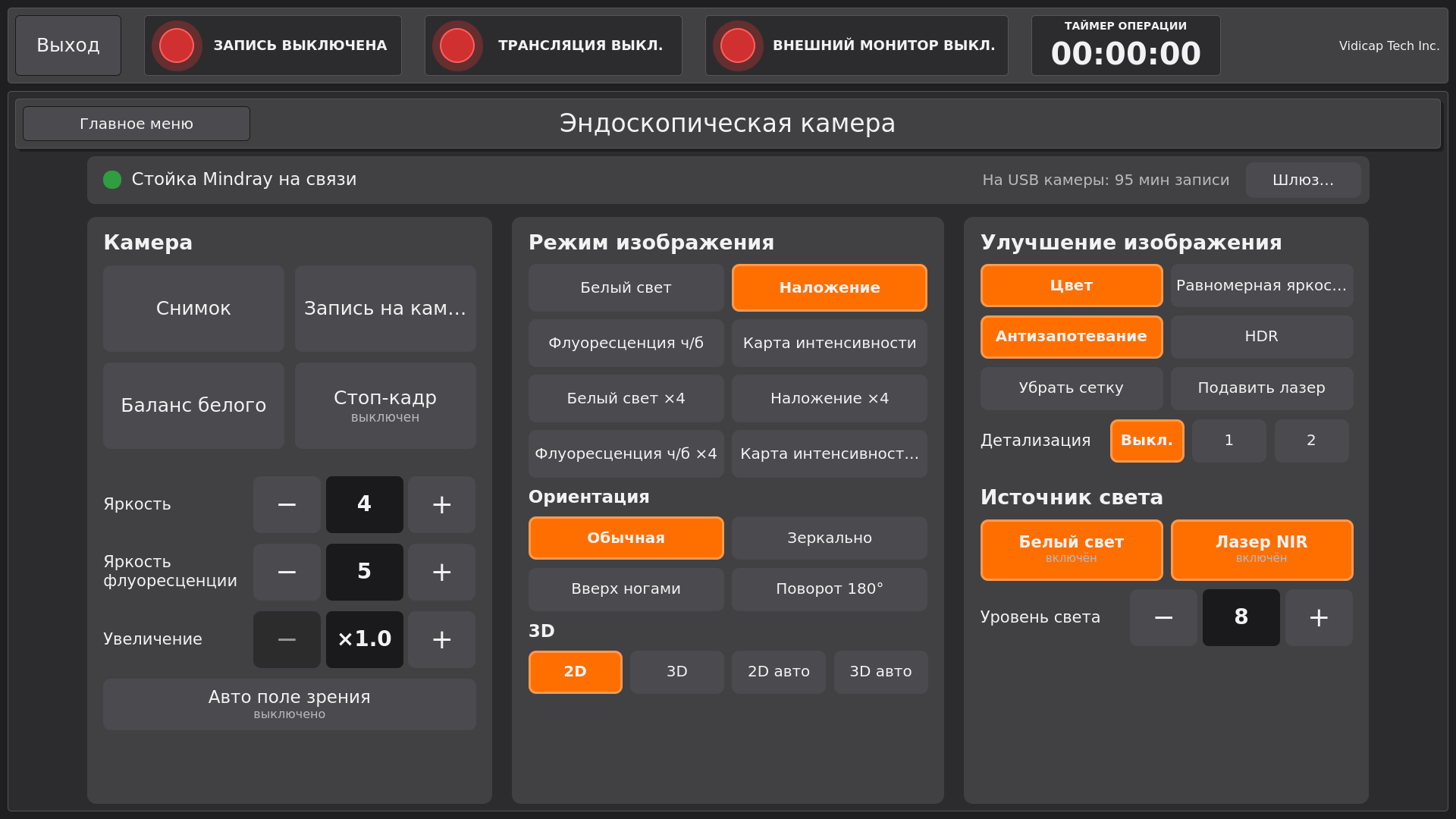Increase Уровень света with plus
1456x819 pixels.
(x=1319, y=617)
